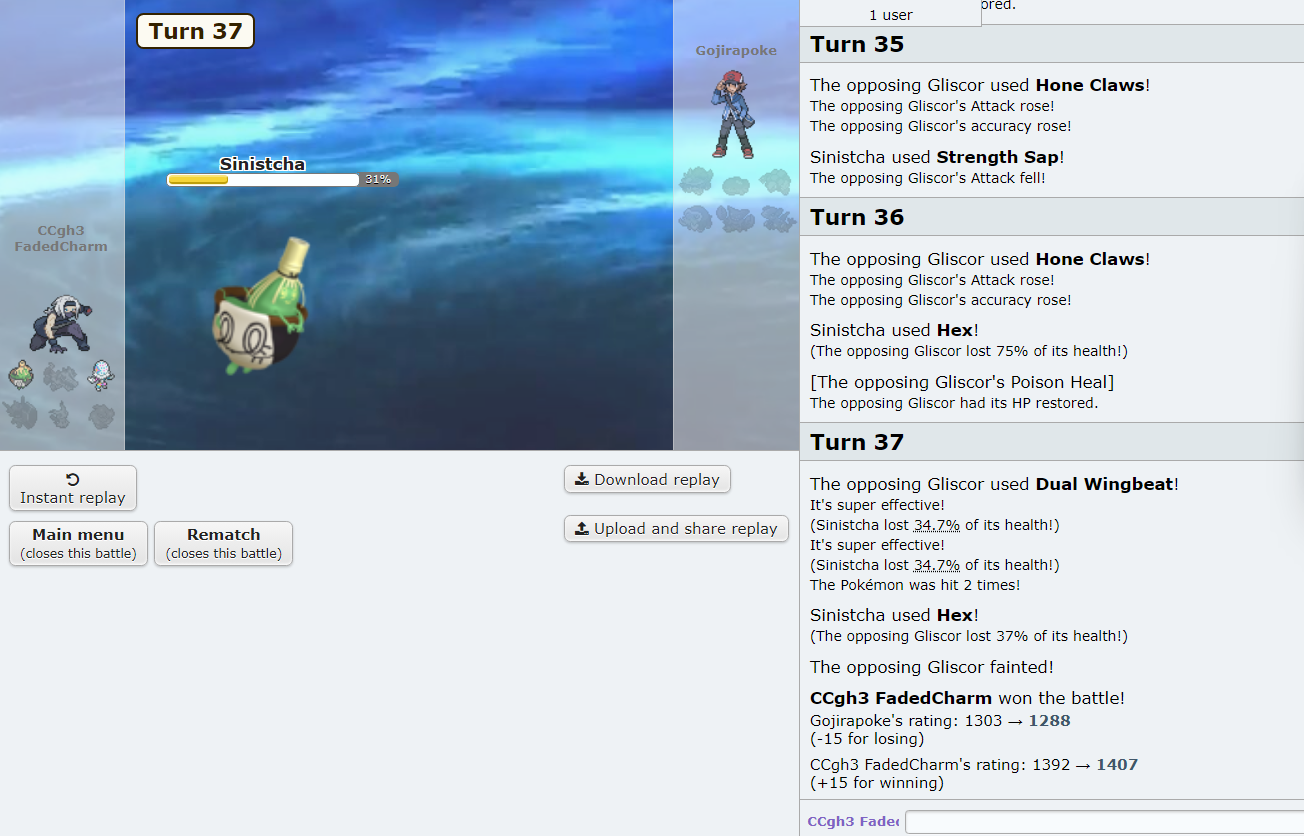Click the 31% HP label
The width and height of the screenshot is (1304, 836).
coord(378,180)
